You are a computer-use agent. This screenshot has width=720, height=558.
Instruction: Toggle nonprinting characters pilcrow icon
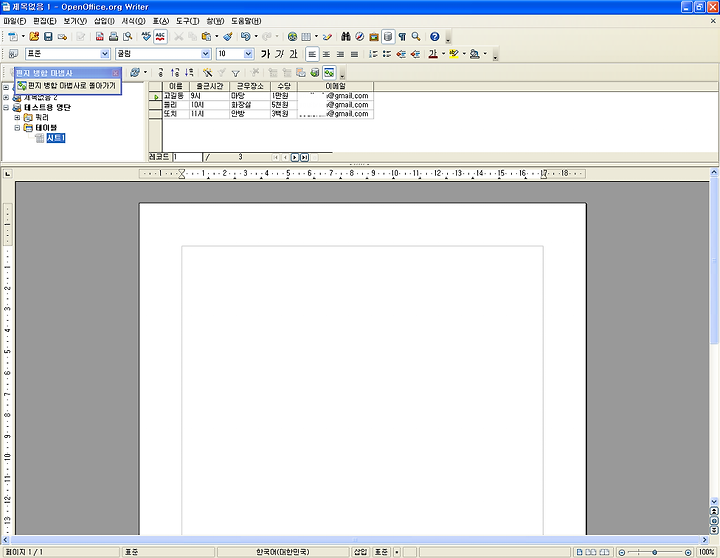coord(402,37)
